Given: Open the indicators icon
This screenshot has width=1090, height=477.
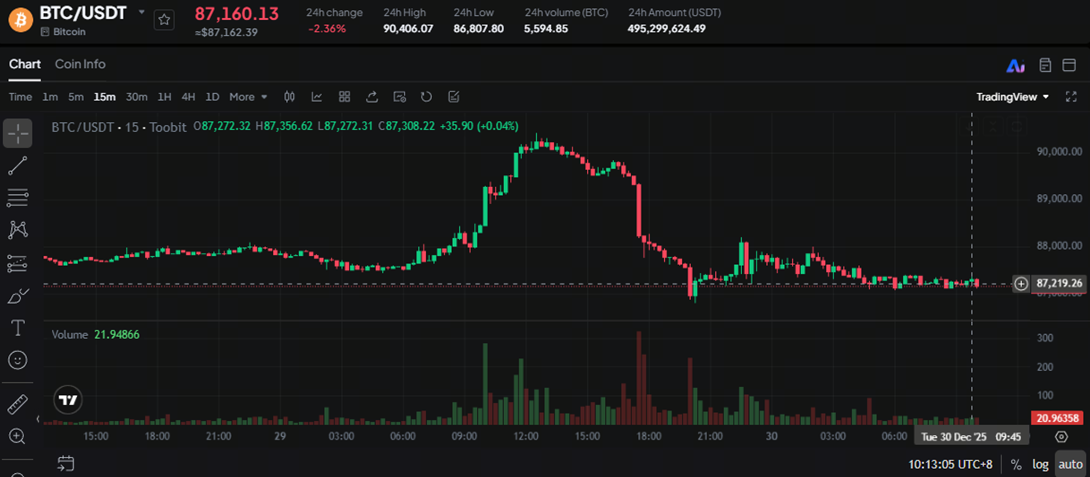Looking at the screenshot, I should point(316,97).
